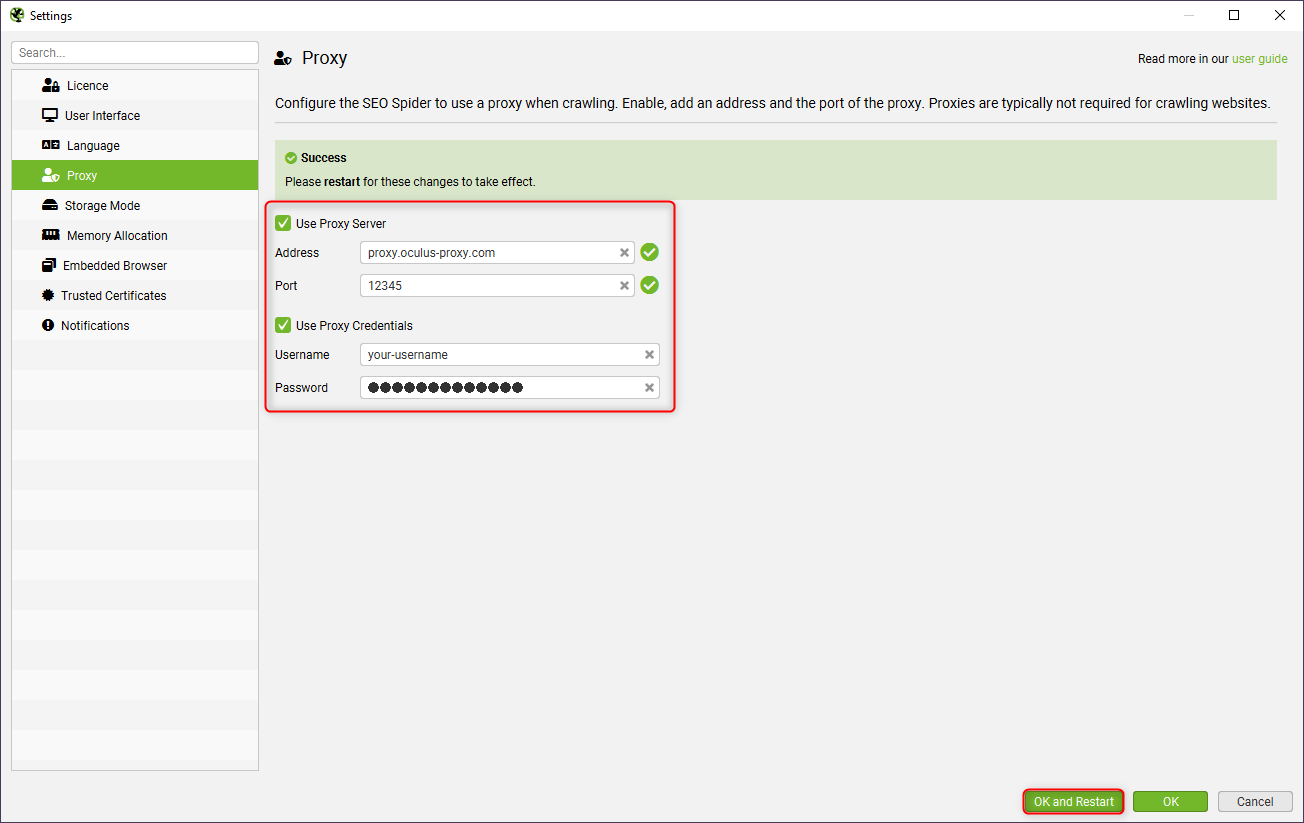This screenshot has width=1304, height=823.
Task: Clear the Port field with X
Action: (624, 286)
